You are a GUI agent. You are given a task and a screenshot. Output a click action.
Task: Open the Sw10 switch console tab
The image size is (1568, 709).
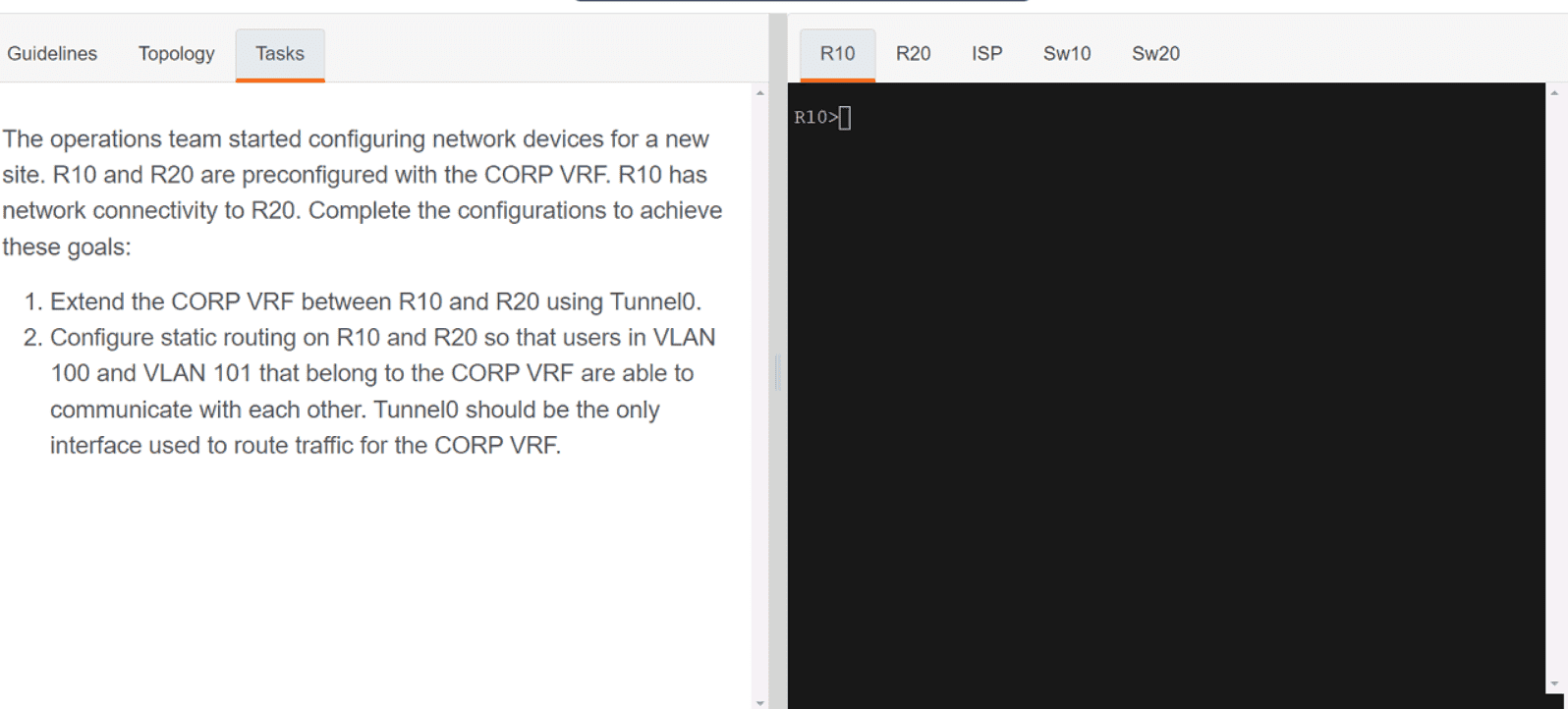(1066, 54)
